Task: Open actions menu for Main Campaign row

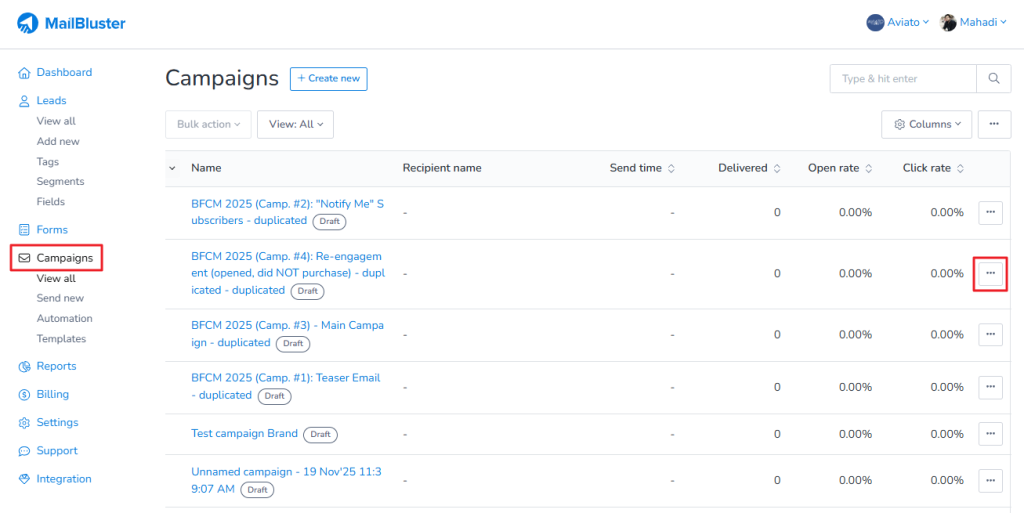Action: (x=990, y=334)
